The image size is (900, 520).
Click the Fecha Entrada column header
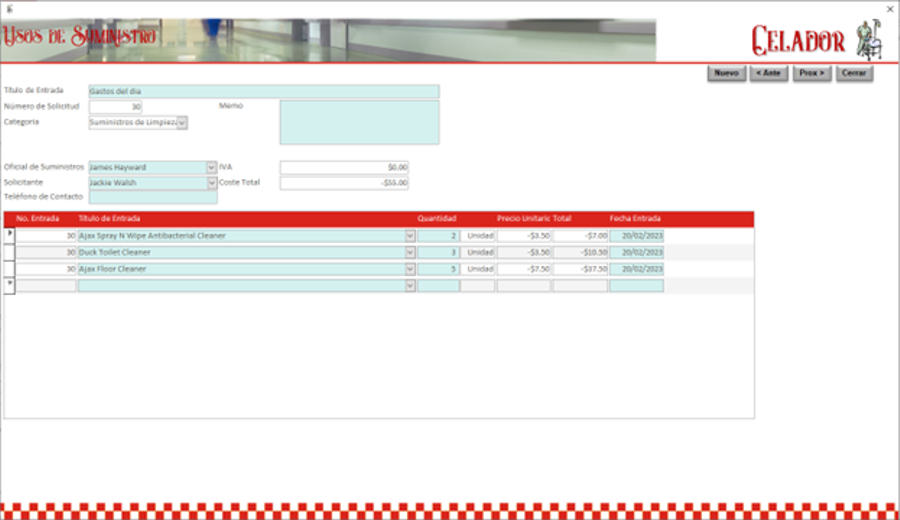click(635, 218)
